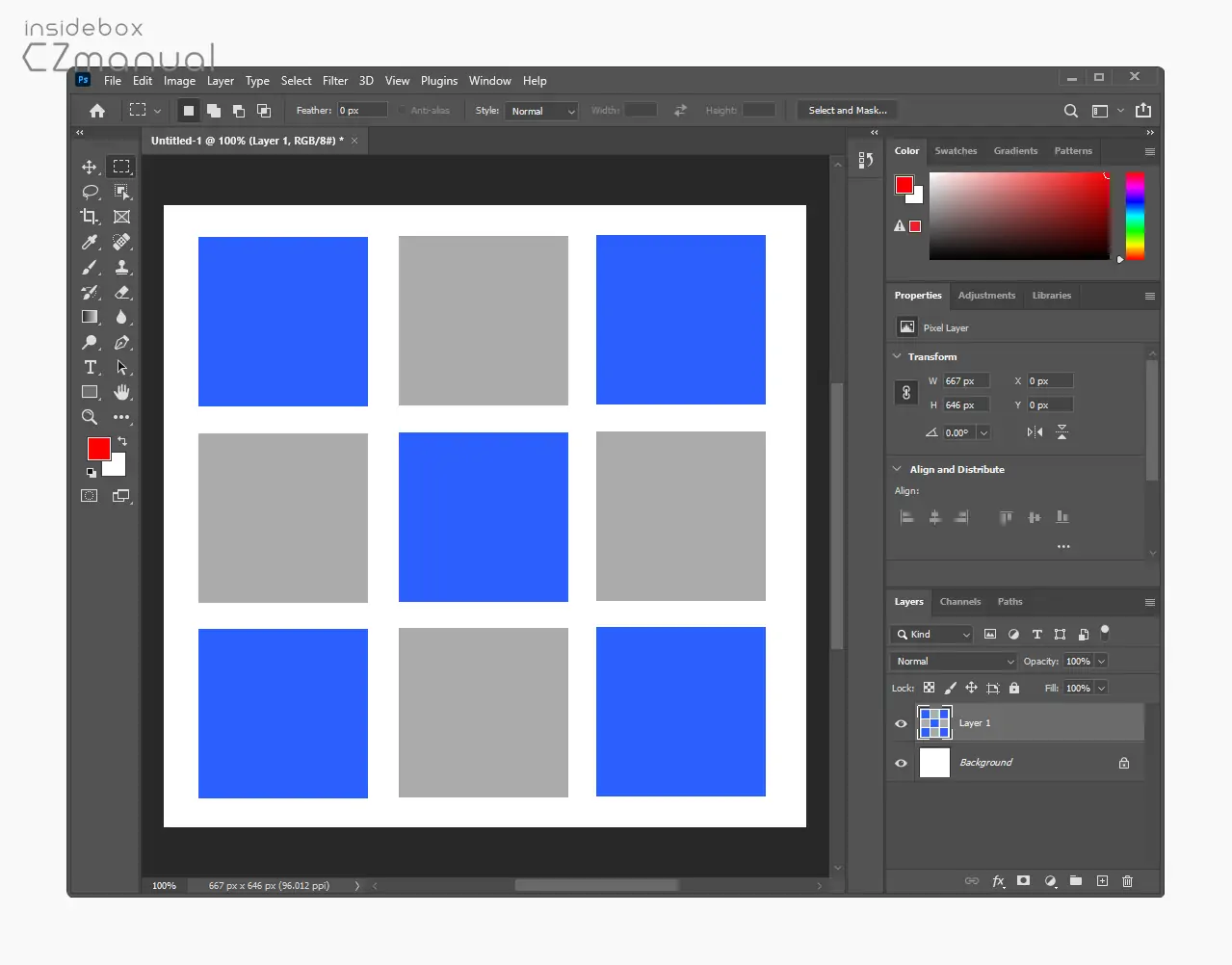The height and width of the screenshot is (965, 1232).
Task: Click the Feather input field
Action: point(362,111)
